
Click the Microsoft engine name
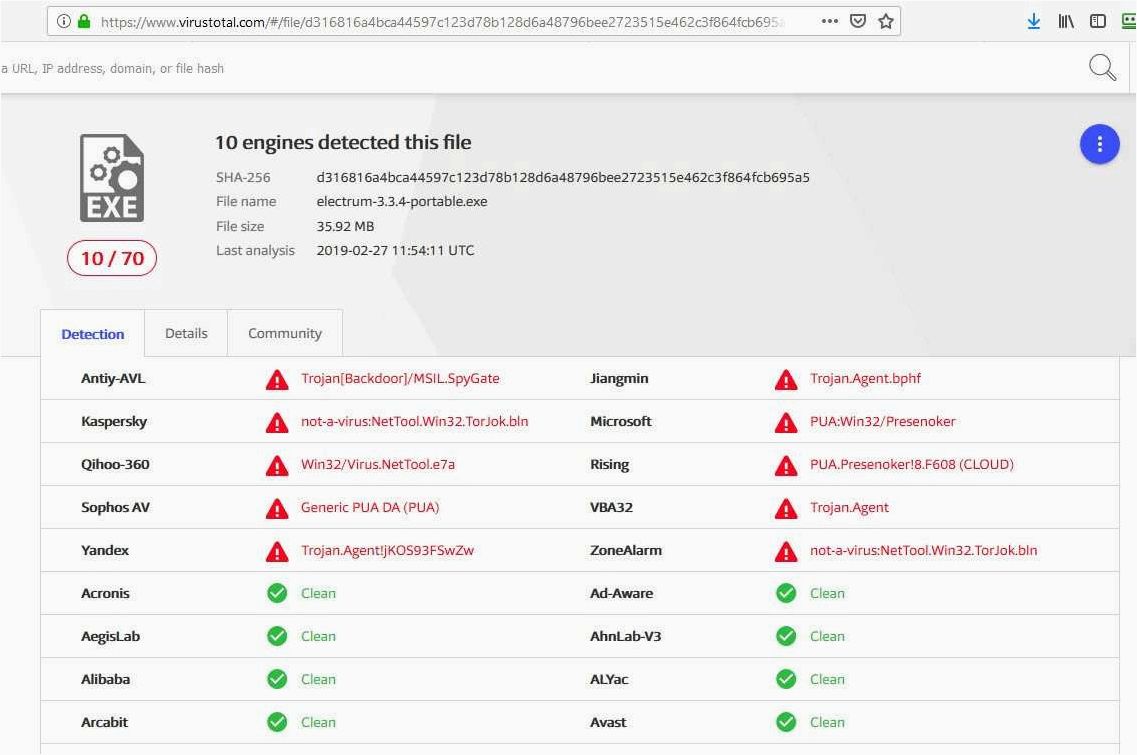[x=621, y=421]
